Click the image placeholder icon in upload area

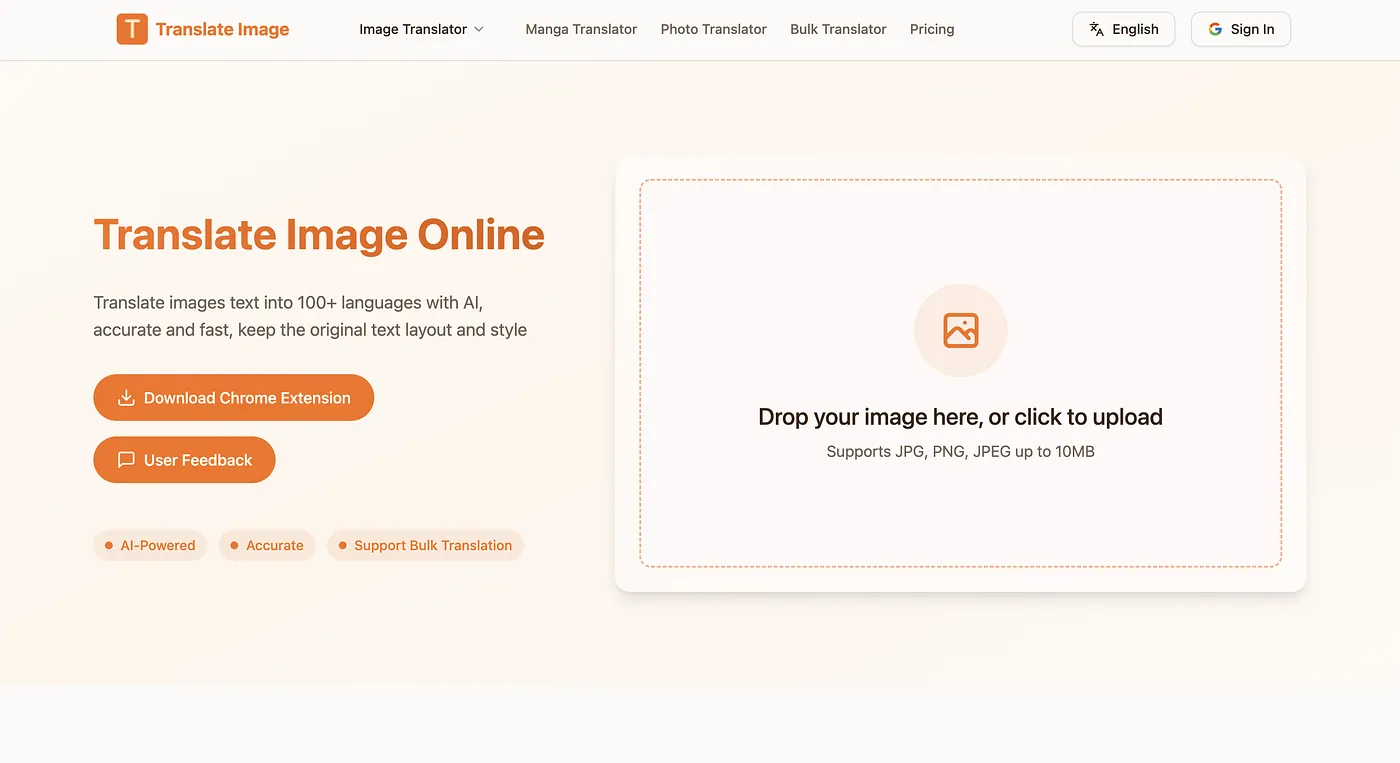(x=961, y=330)
